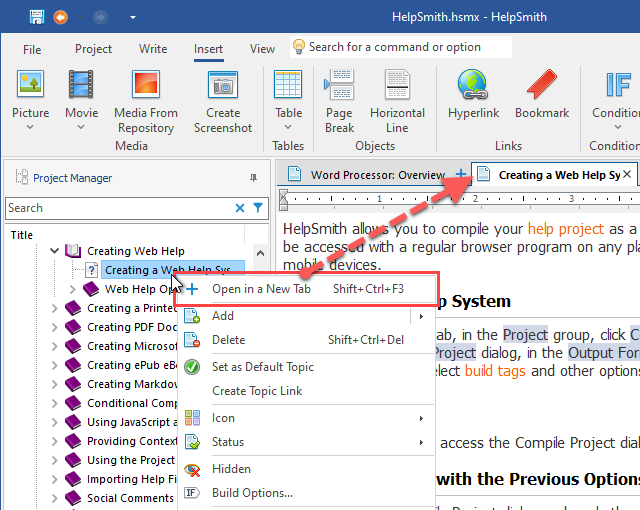Choose Create Topic Link

click(x=306, y=391)
